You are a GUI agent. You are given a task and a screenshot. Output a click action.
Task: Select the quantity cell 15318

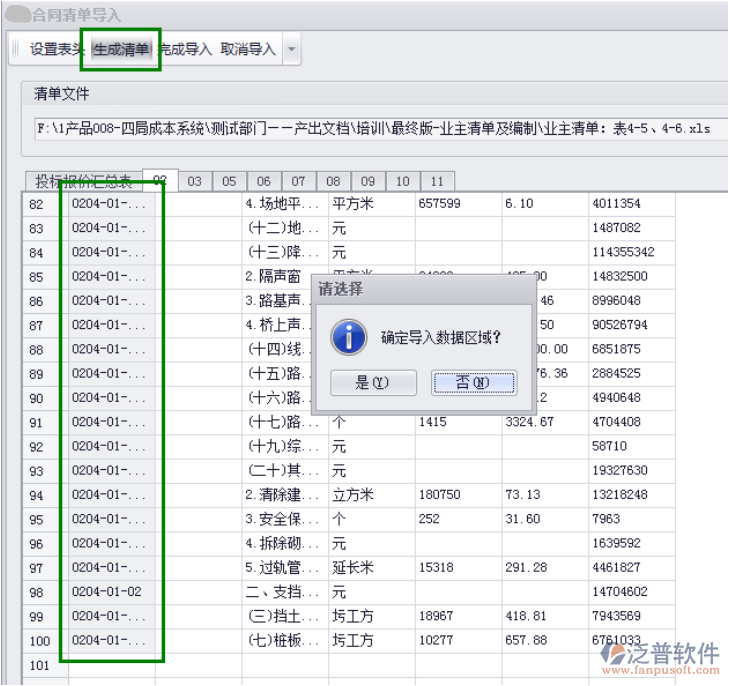pyautogui.click(x=459, y=568)
